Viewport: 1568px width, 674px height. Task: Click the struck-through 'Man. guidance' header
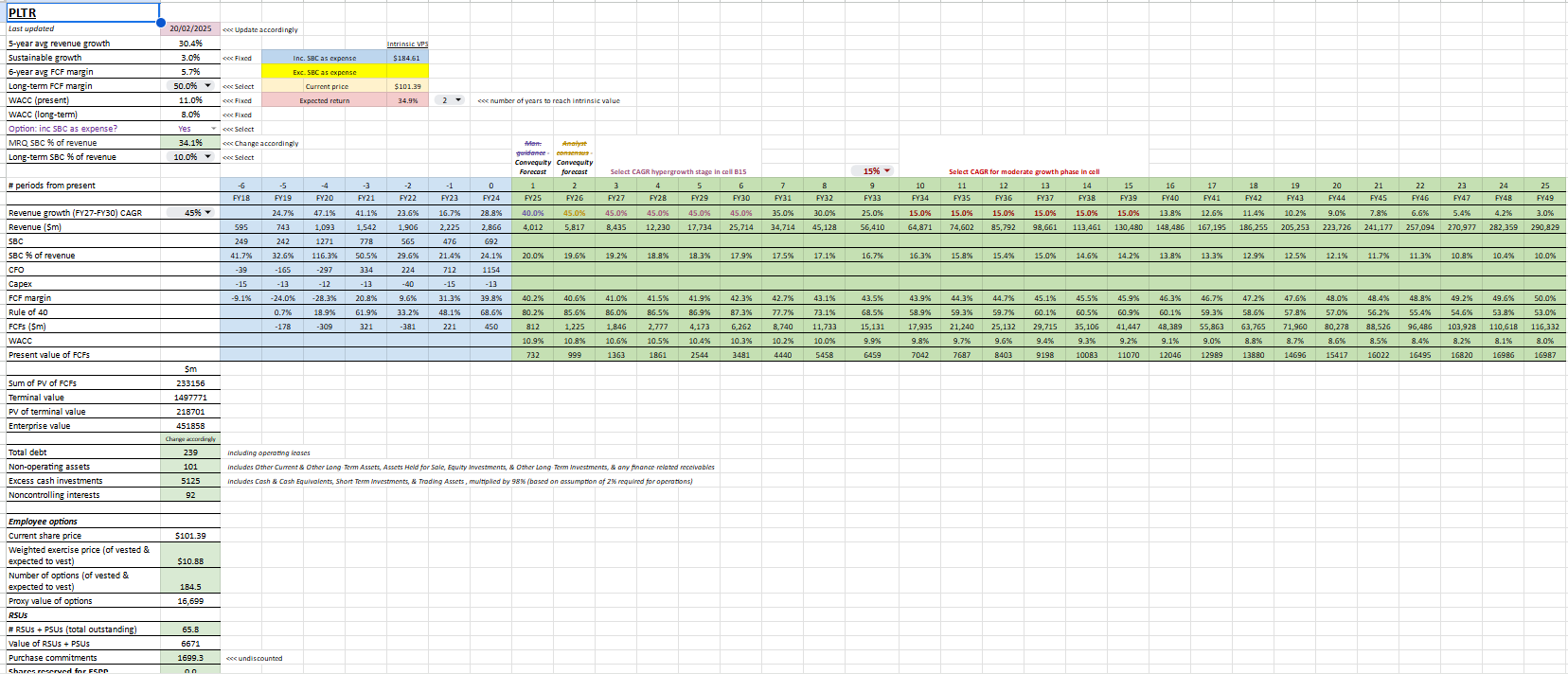532,148
